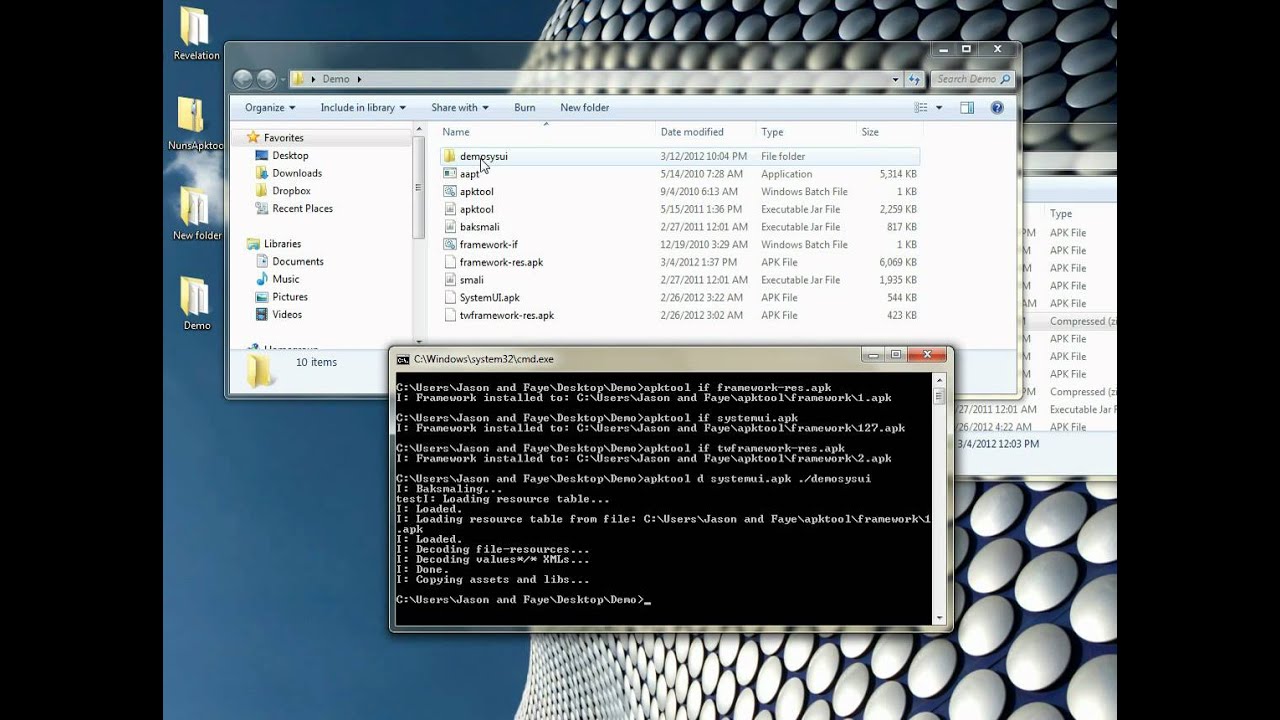Viewport: 1280px width, 720px height.
Task: Click the navigation pane vertical scrollbar
Action: [x=419, y=190]
